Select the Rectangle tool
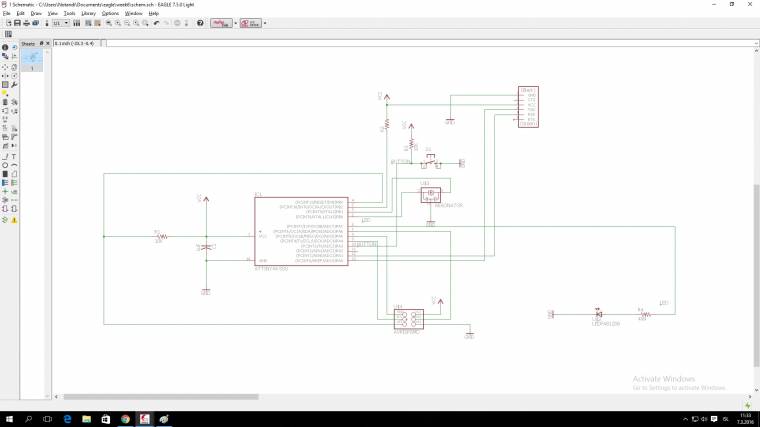 (x=5, y=174)
